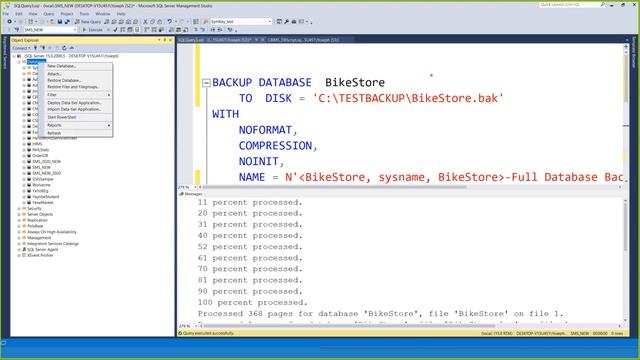Switch to the Messages tab
Image resolution: width=640 pixels, height=360 pixels.
(x=191, y=194)
